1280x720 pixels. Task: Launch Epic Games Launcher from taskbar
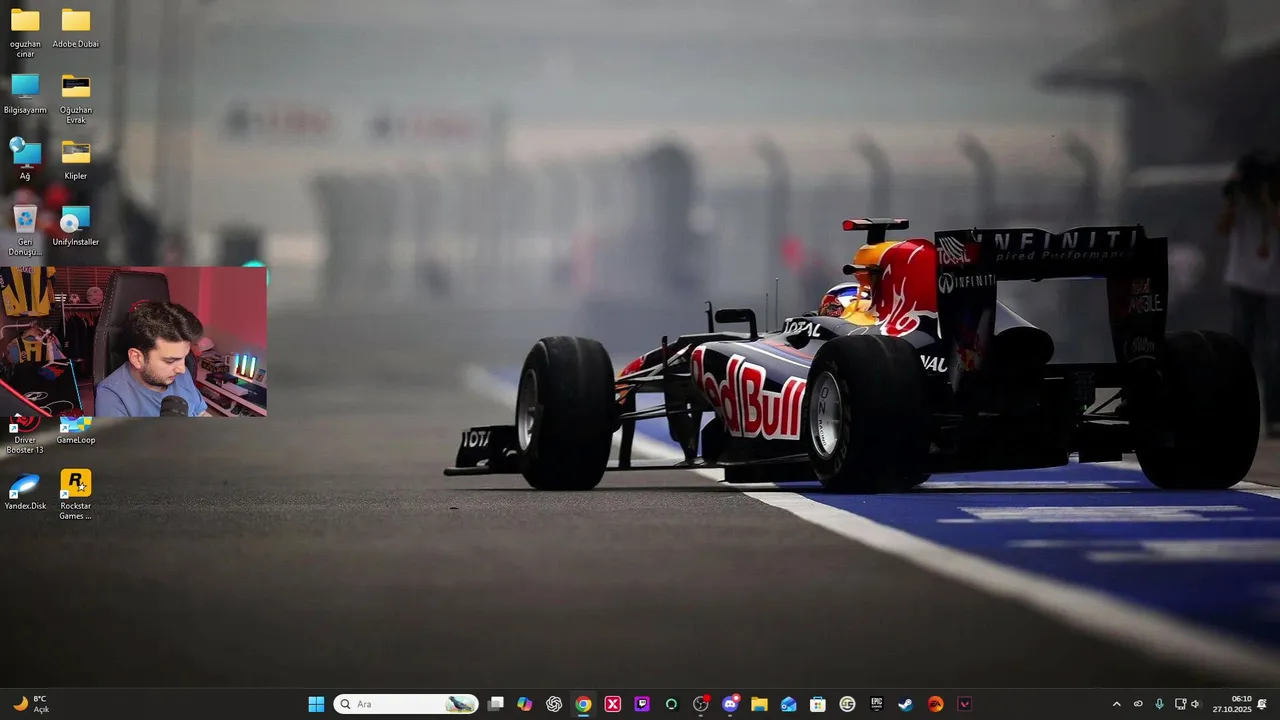(x=877, y=704)
